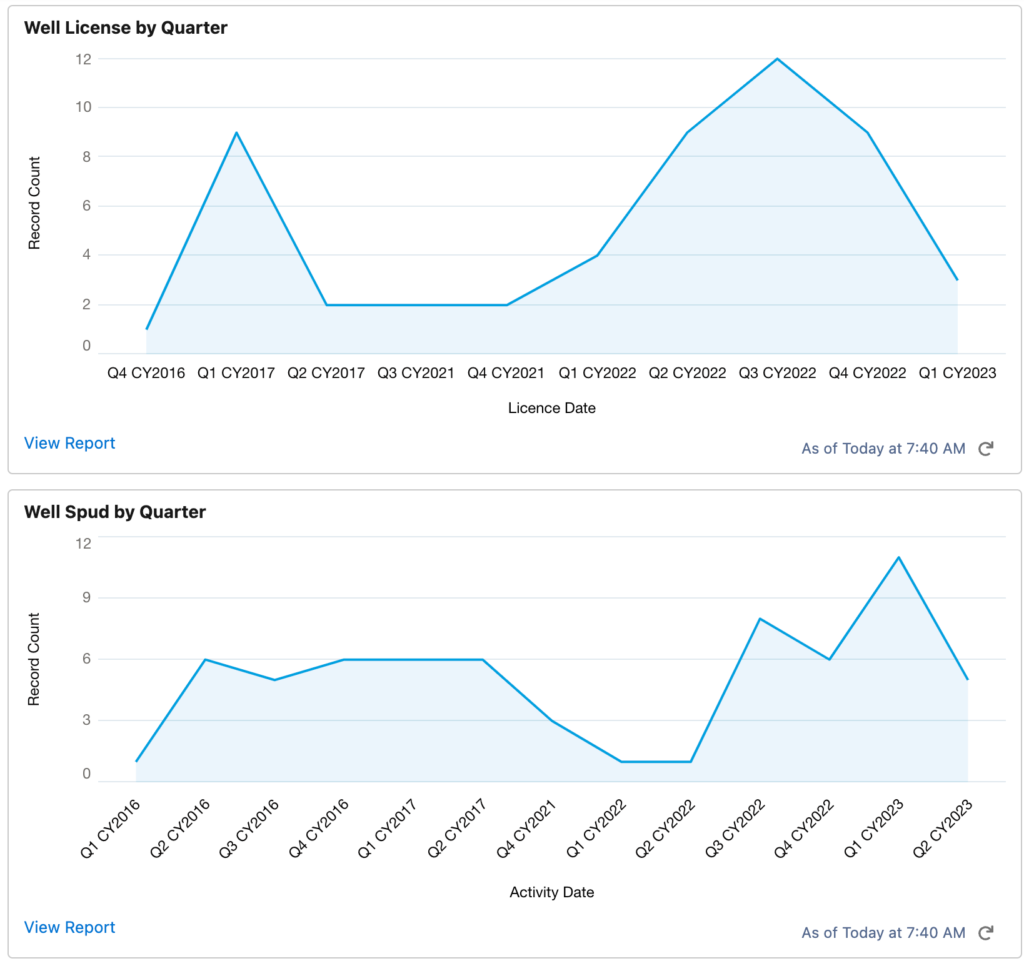Click the Well License by Quarter title
Image resolution: width=1024 pixels, height=966 pixels.
click(125, 28)
